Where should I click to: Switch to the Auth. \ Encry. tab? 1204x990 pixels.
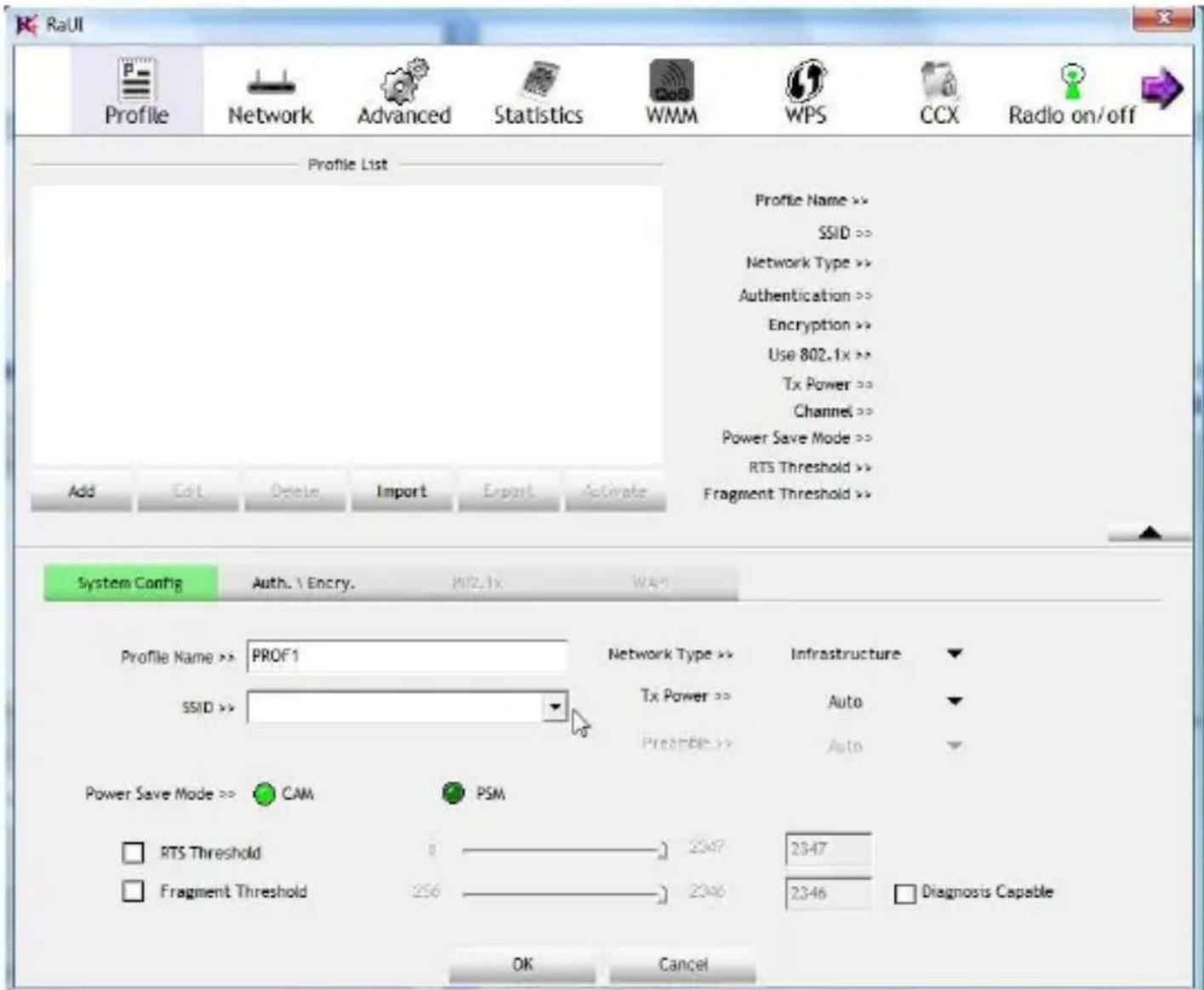point(303,583)
